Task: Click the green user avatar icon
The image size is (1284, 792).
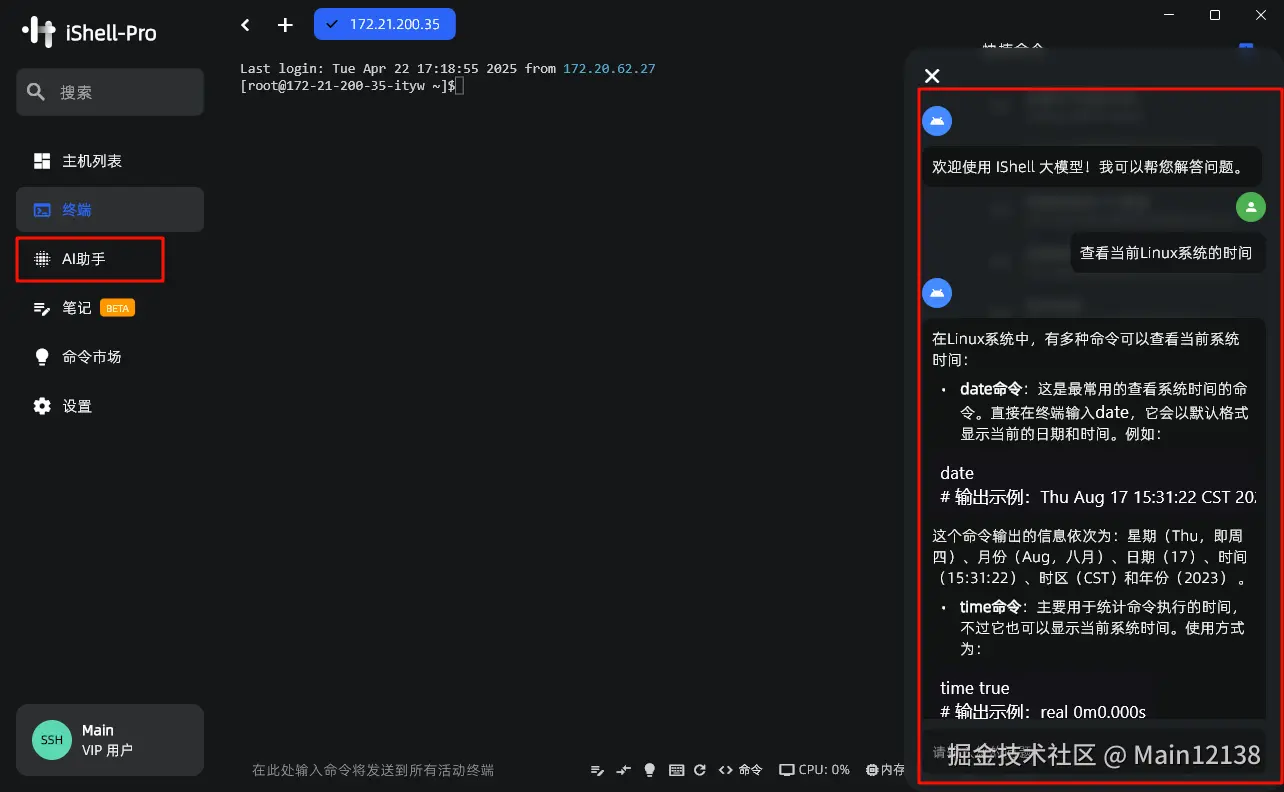Action: tap(1251, 207)
